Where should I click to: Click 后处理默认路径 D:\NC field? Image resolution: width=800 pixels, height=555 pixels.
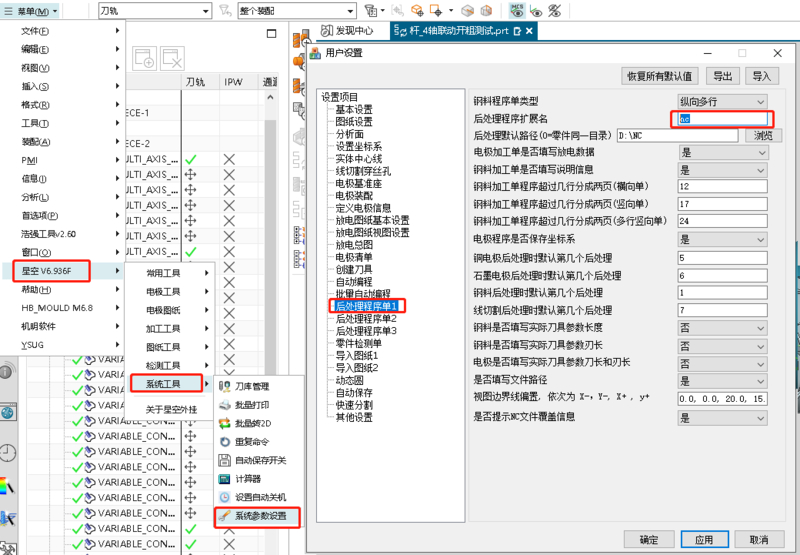[677, 136]
